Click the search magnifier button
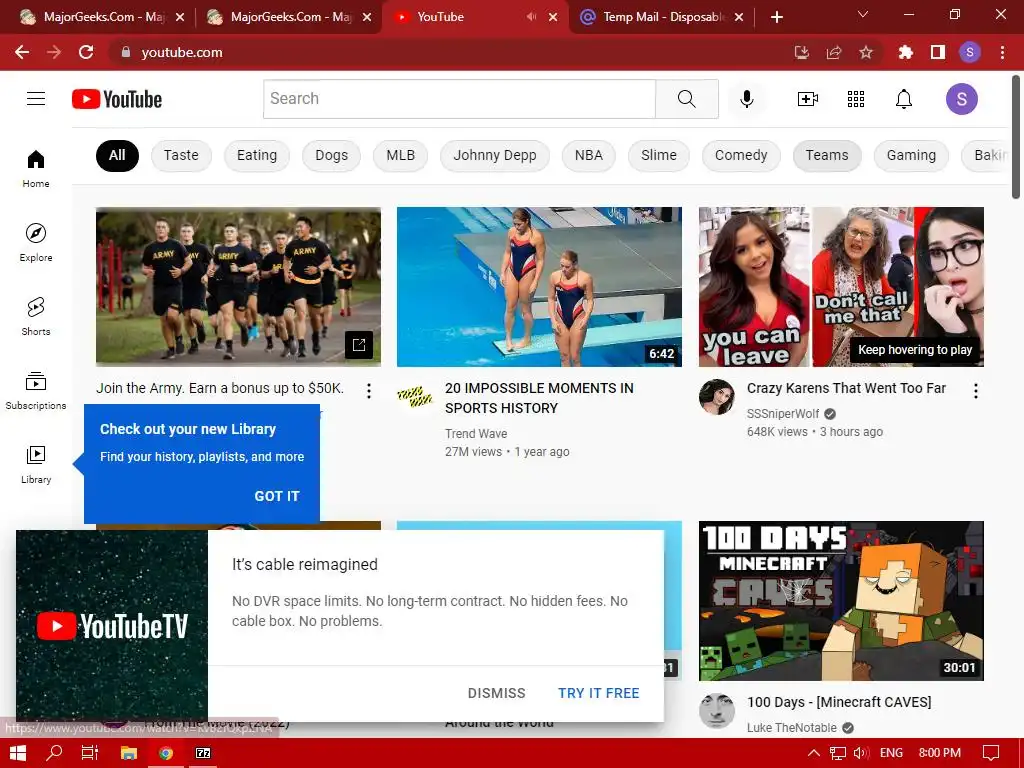 686,99
